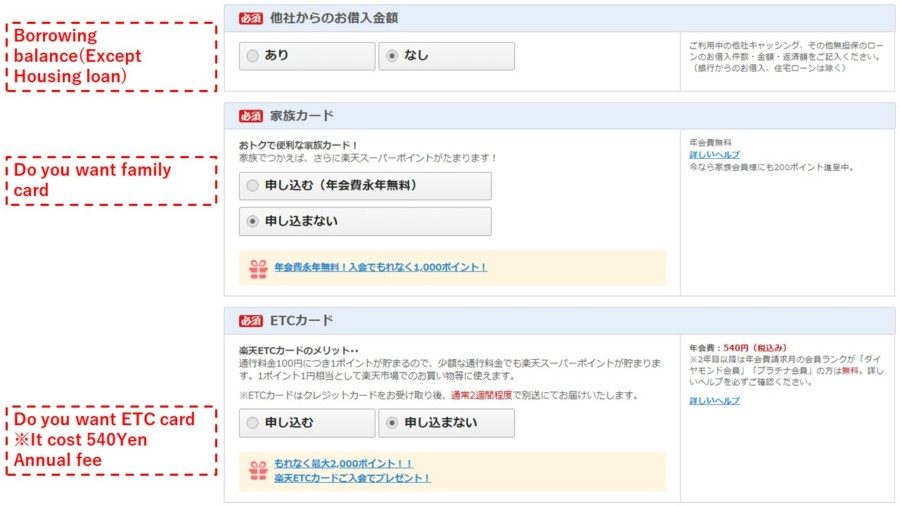Click the 入会でもれなく1,000ポイント promo link
The height and width of the screenshot is (506, 900).
380,268
